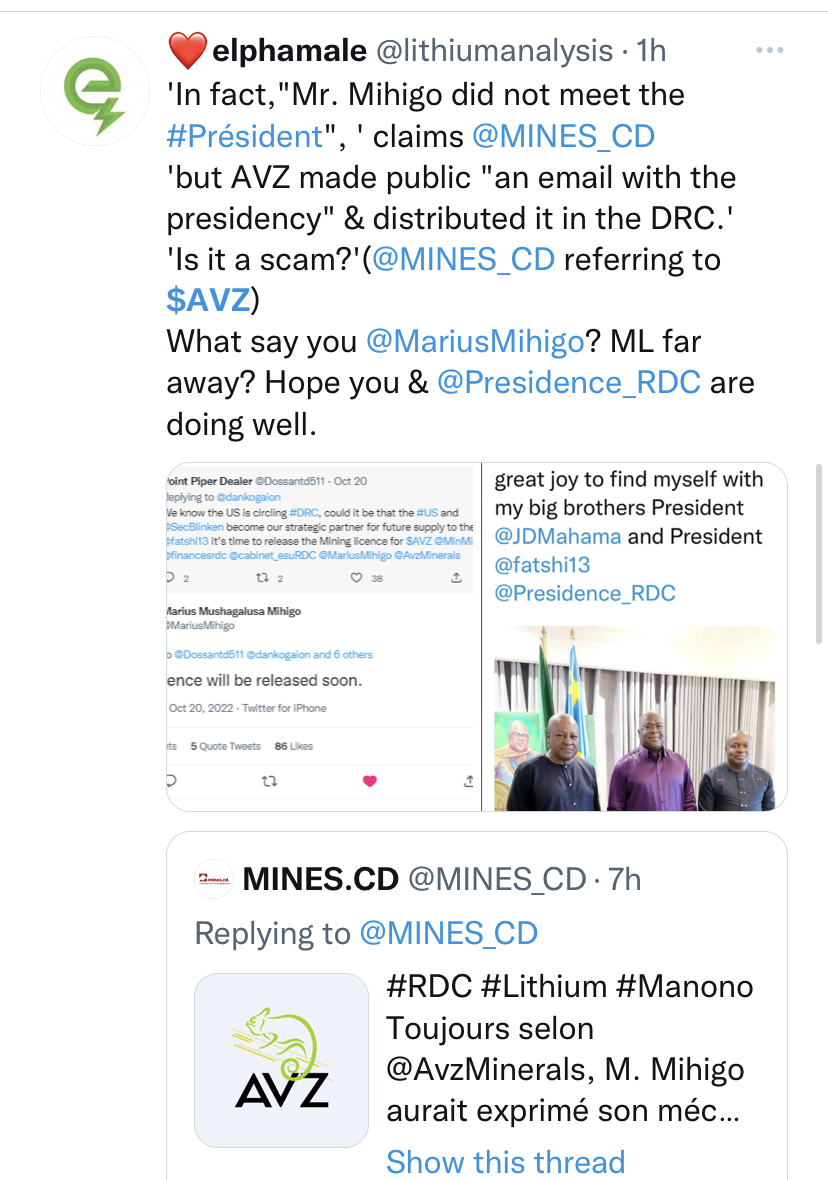Click @MINES_CD mention after 'claims'
Viewport: 828px width, 1180px height.
coord(563,136)
